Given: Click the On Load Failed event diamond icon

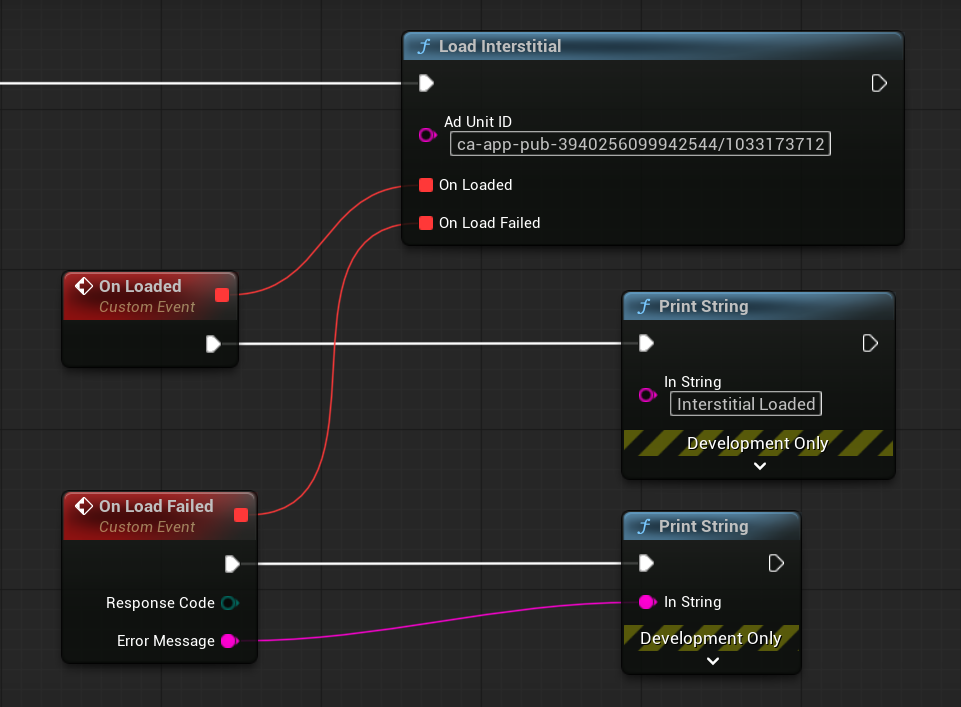Looking at the screenshot, I should 84,506.
